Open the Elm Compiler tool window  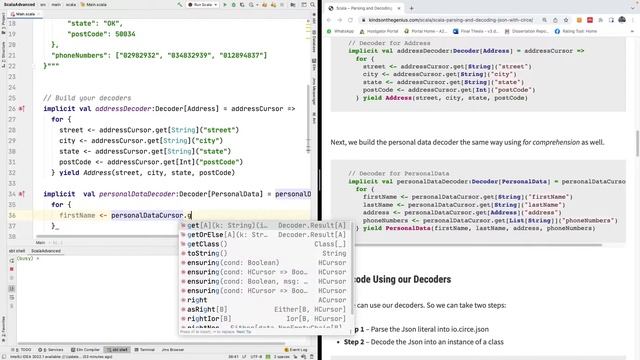point(85,350)
